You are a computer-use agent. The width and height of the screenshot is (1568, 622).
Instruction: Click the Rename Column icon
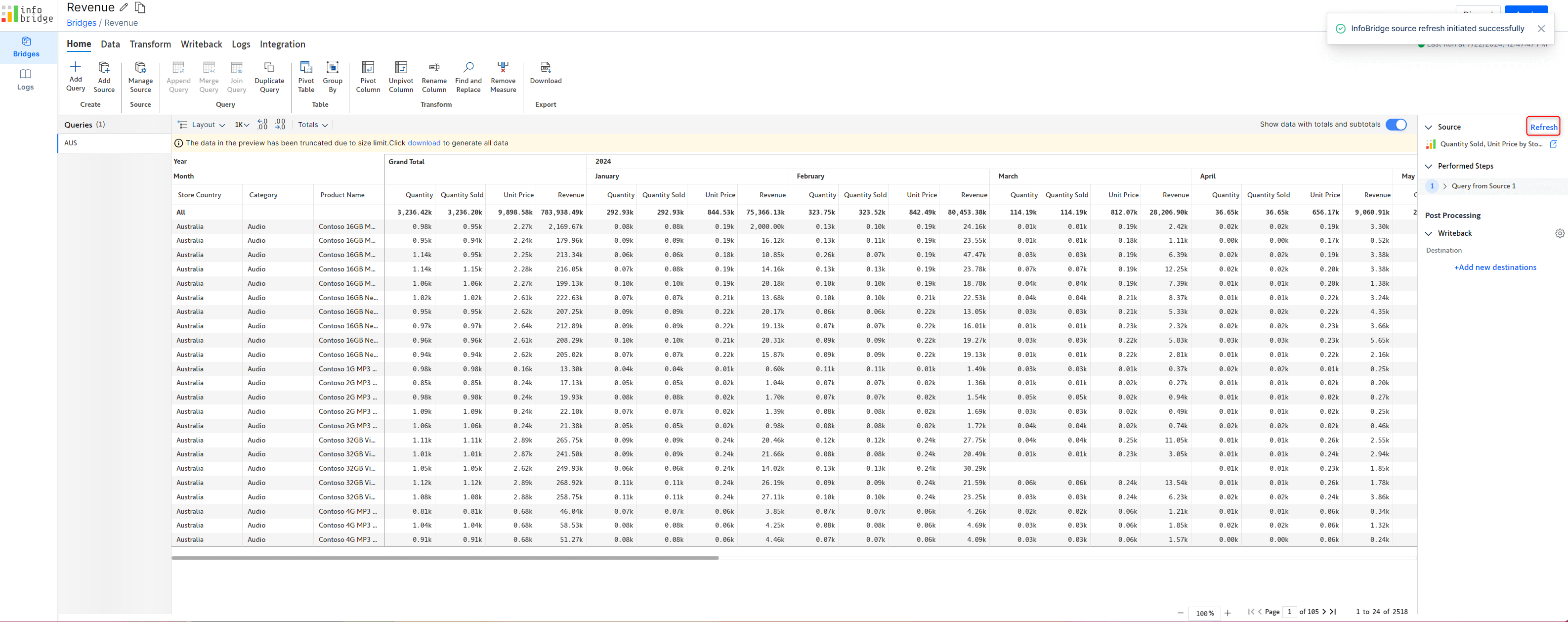pos(434,67)
